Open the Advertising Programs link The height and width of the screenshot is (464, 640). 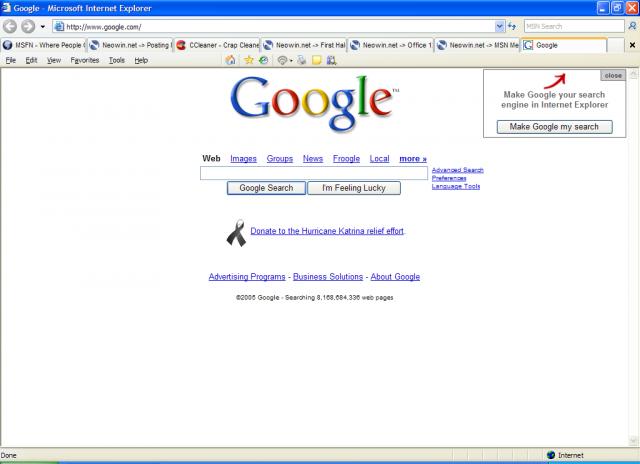247,277
